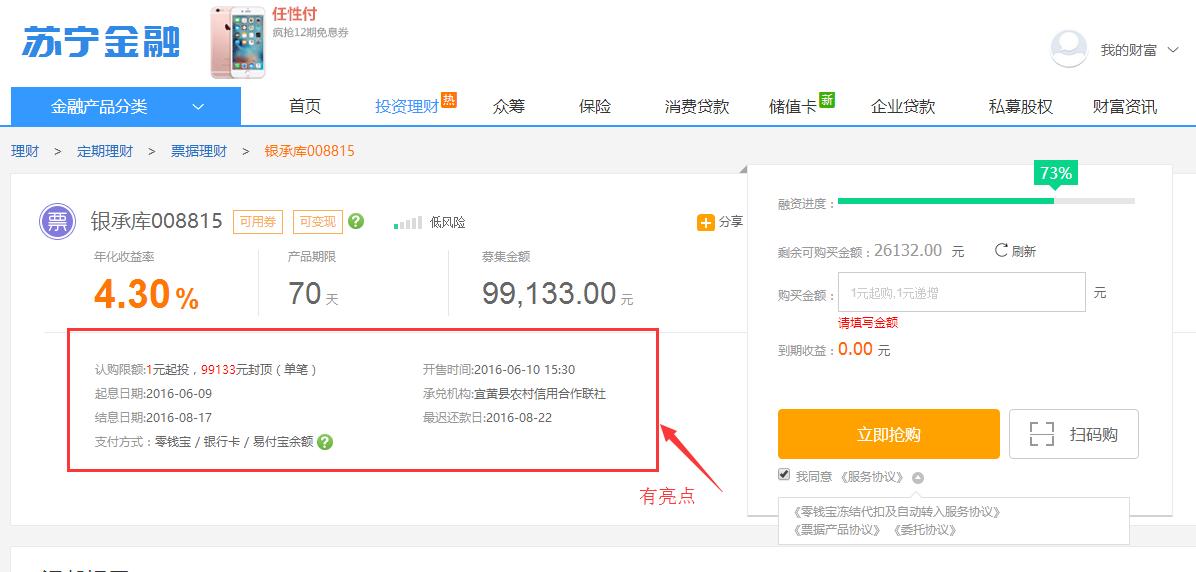Screen dimensions: 1196x572
Task: Open the 财富资讯 nav item
Action: (x=1124, y=107)
